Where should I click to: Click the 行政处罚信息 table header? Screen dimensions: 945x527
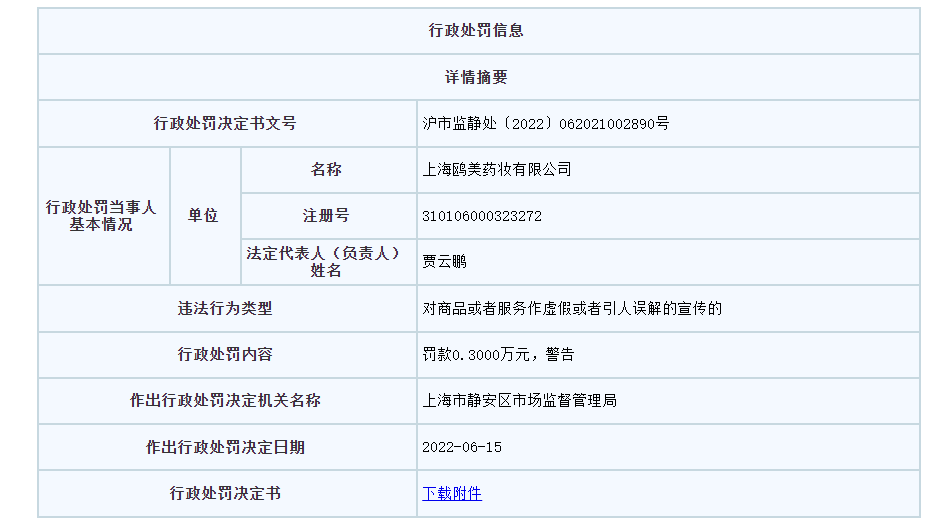(x=476, y=31)
